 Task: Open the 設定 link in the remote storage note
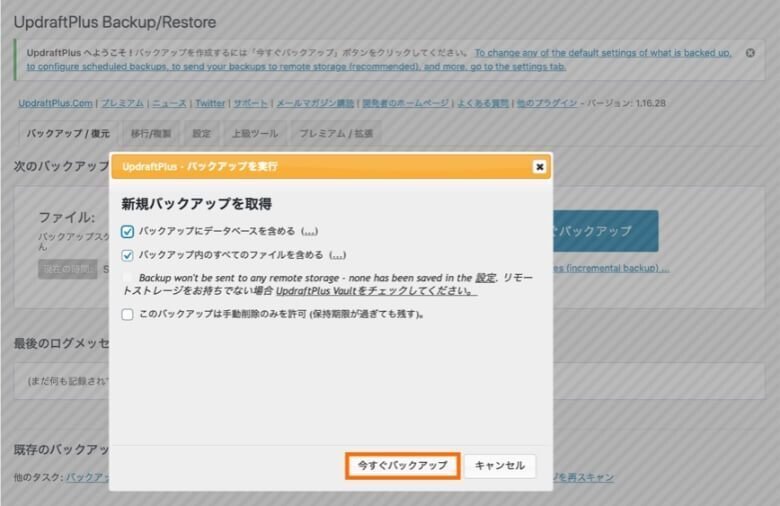pos(485,278)
